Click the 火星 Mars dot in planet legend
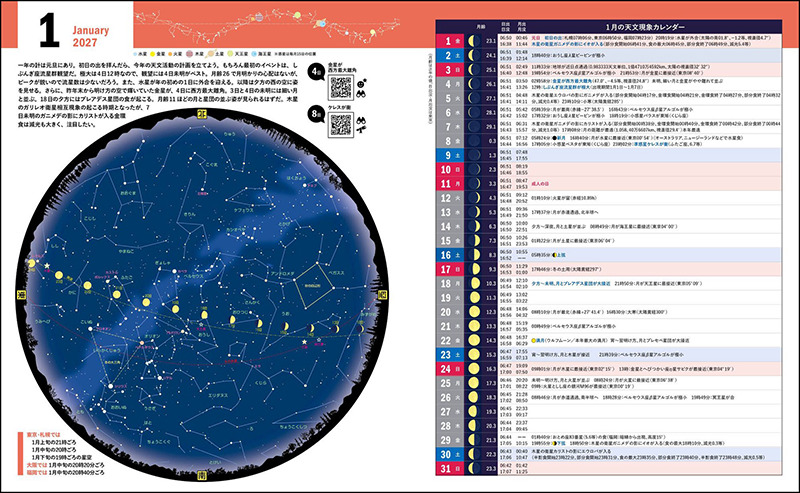 (170, 53)
